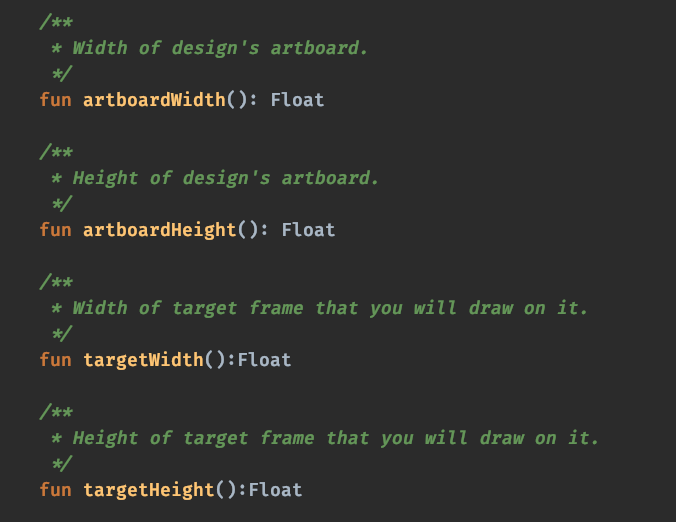
Task: Click the fun keyword before targetWidth
Action: (x=56, y=360)
